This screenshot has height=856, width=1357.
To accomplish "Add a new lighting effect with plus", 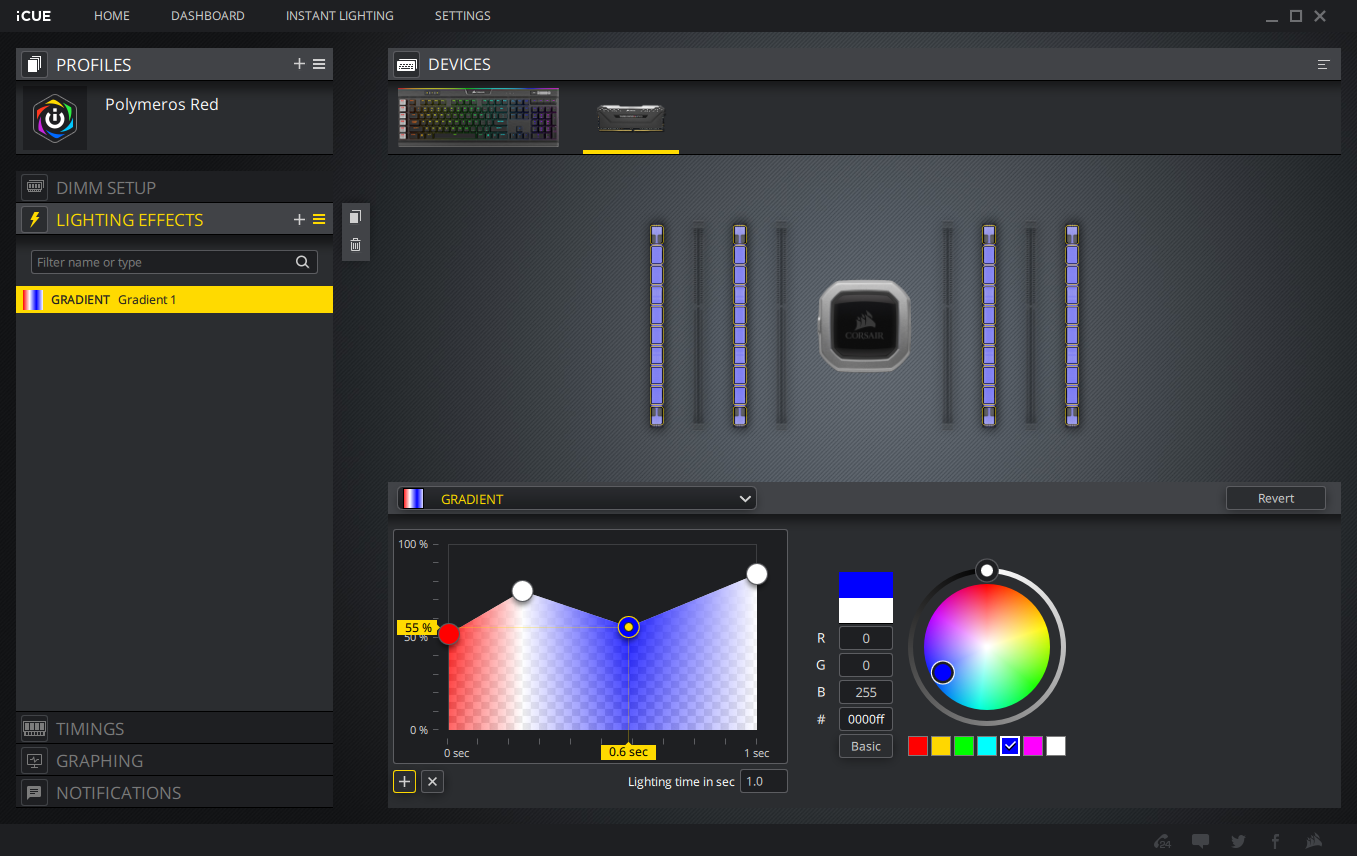I will click(299, 220).
